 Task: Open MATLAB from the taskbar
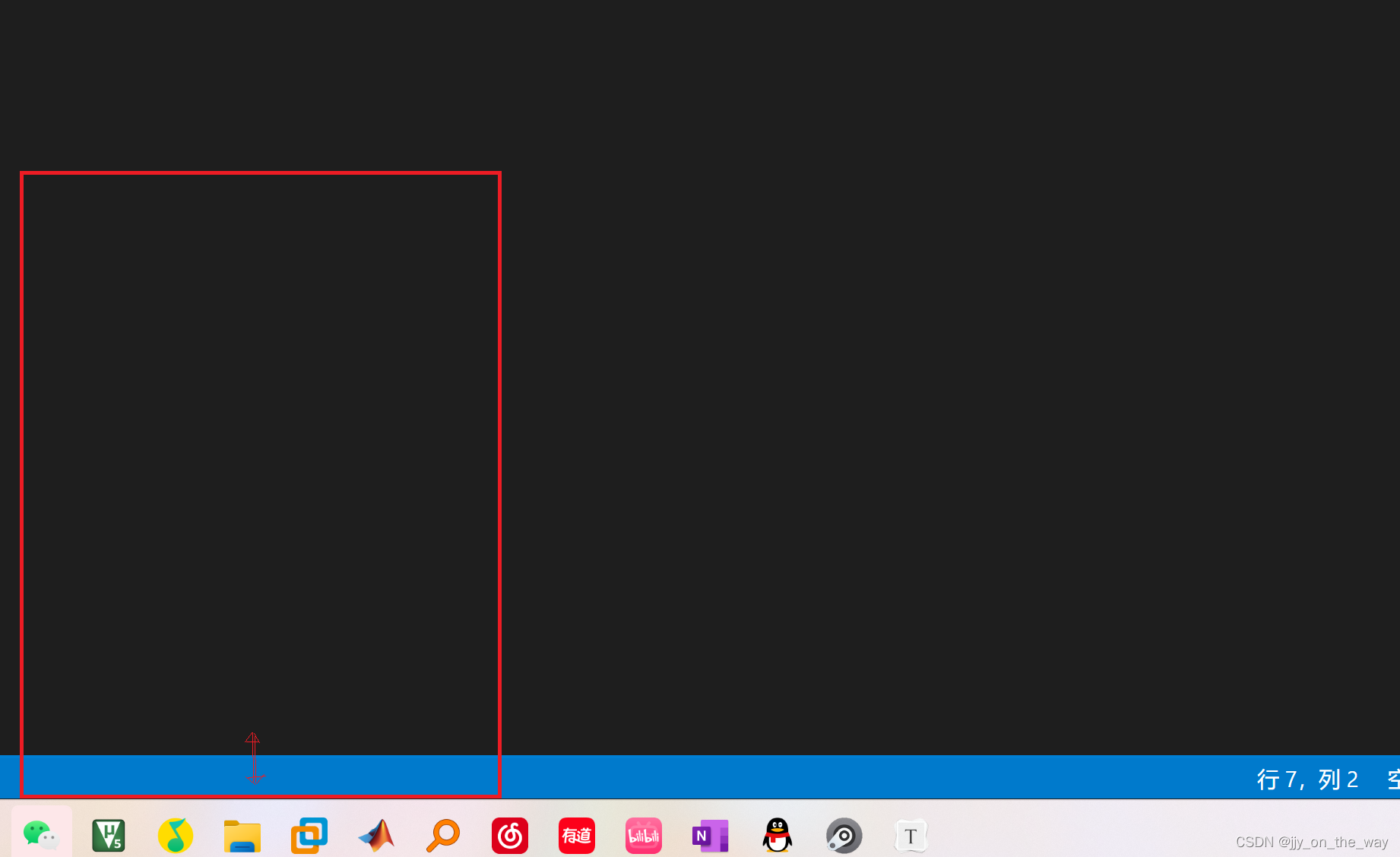(376, 836)
